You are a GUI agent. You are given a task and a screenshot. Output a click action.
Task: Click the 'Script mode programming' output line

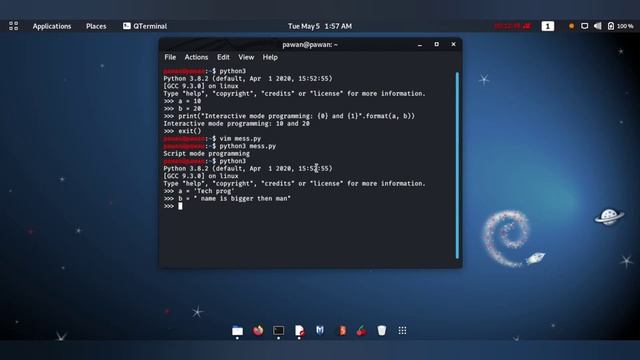tap(207, 153)
